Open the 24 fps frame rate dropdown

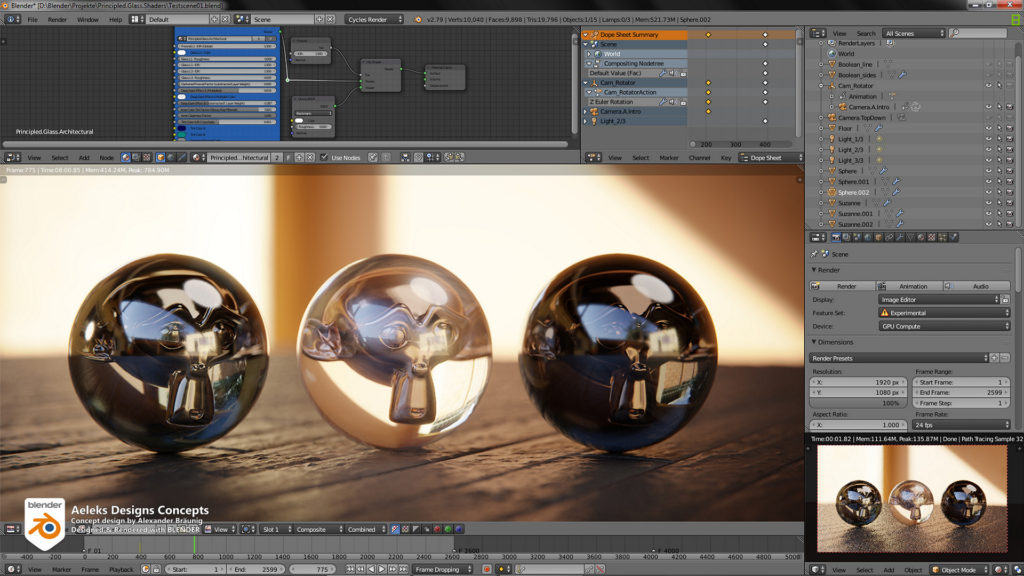[961, 424]
